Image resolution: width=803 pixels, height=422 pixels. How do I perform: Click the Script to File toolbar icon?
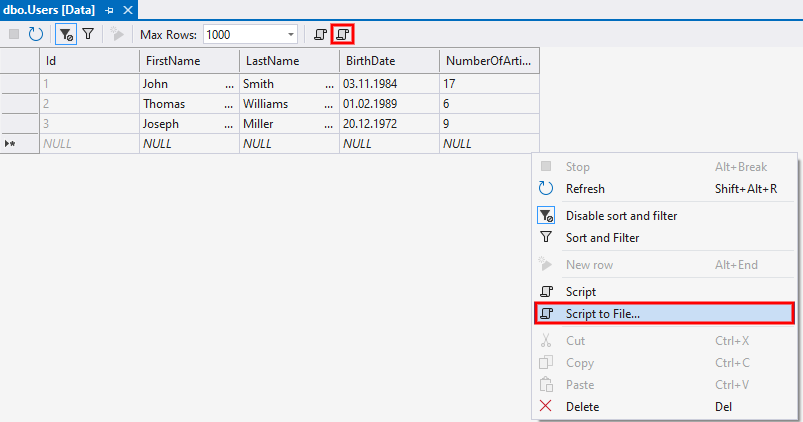[x=343, y=34]
